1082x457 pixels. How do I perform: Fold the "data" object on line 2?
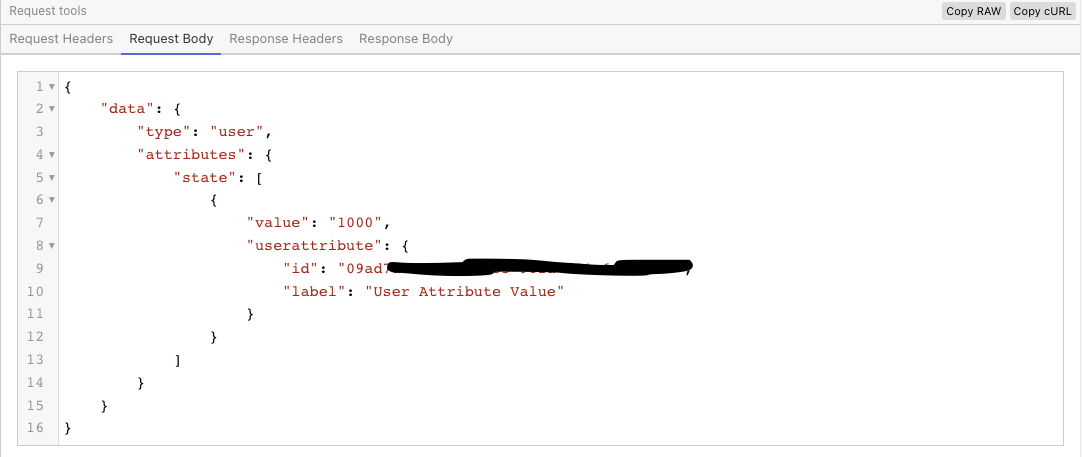[x=51, y=109]
